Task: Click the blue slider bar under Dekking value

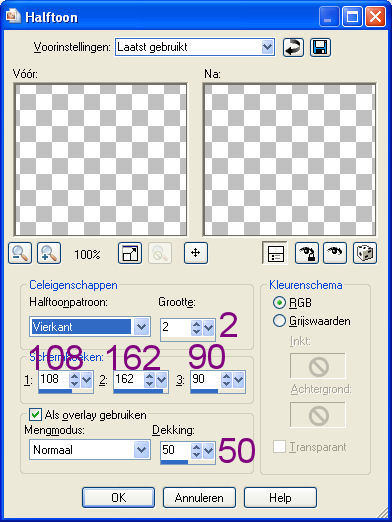Action: pyautogui.click(x=174, y=462)
